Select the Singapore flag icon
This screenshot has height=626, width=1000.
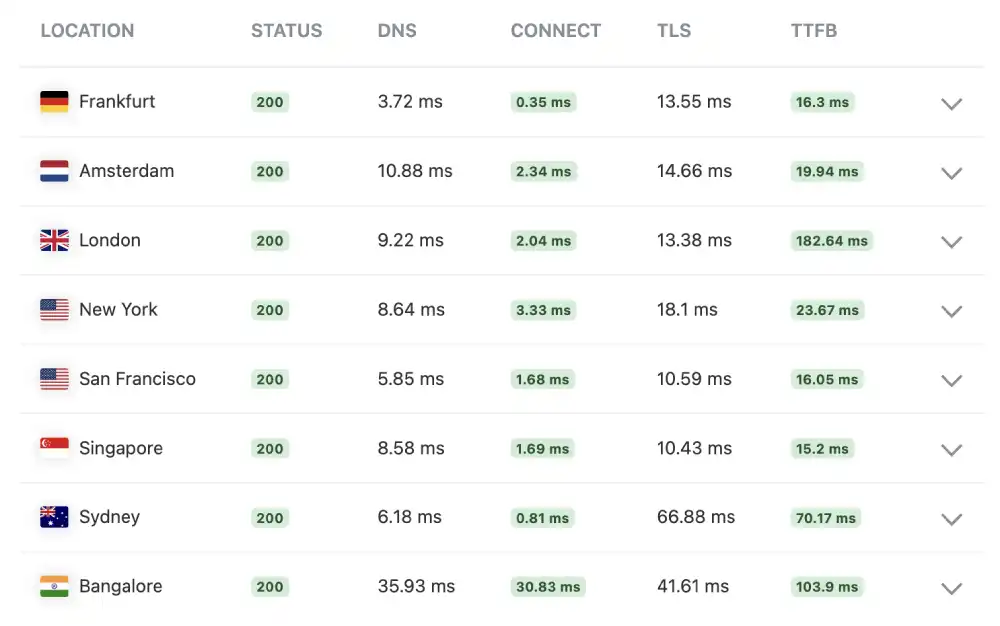pyautogui.click(x=54, y=448)
